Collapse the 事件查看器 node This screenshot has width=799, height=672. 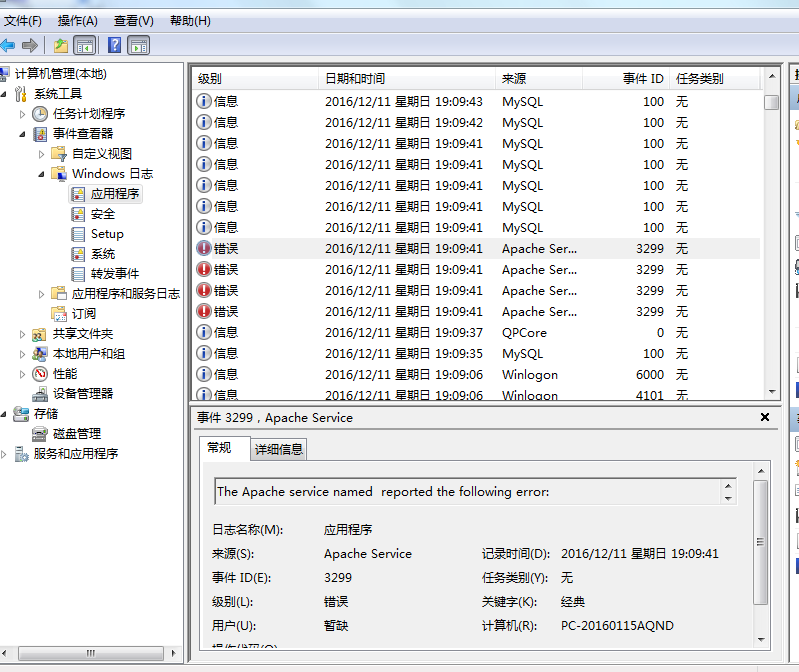[22, 135]
